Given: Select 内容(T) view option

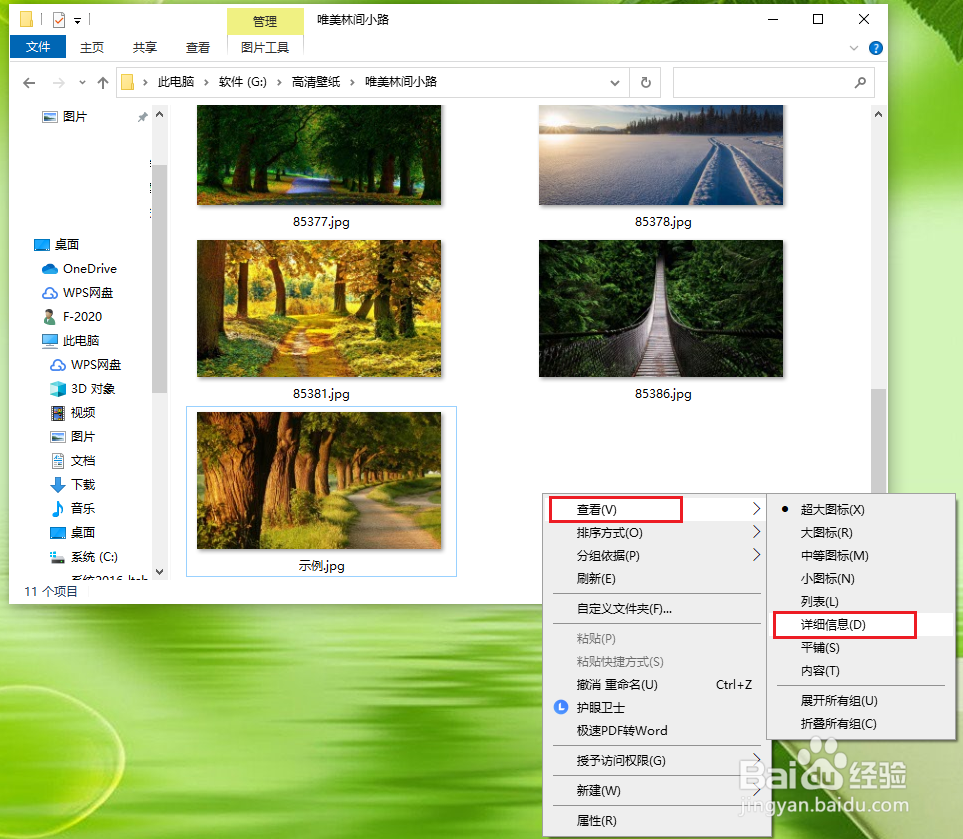Looking at the screenshot, I should [x=861, y=671].
